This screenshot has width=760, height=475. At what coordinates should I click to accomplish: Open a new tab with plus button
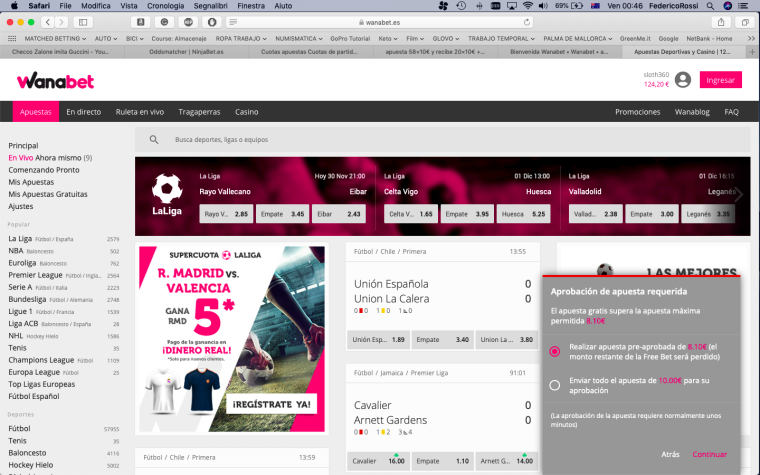tap(753, 51)
